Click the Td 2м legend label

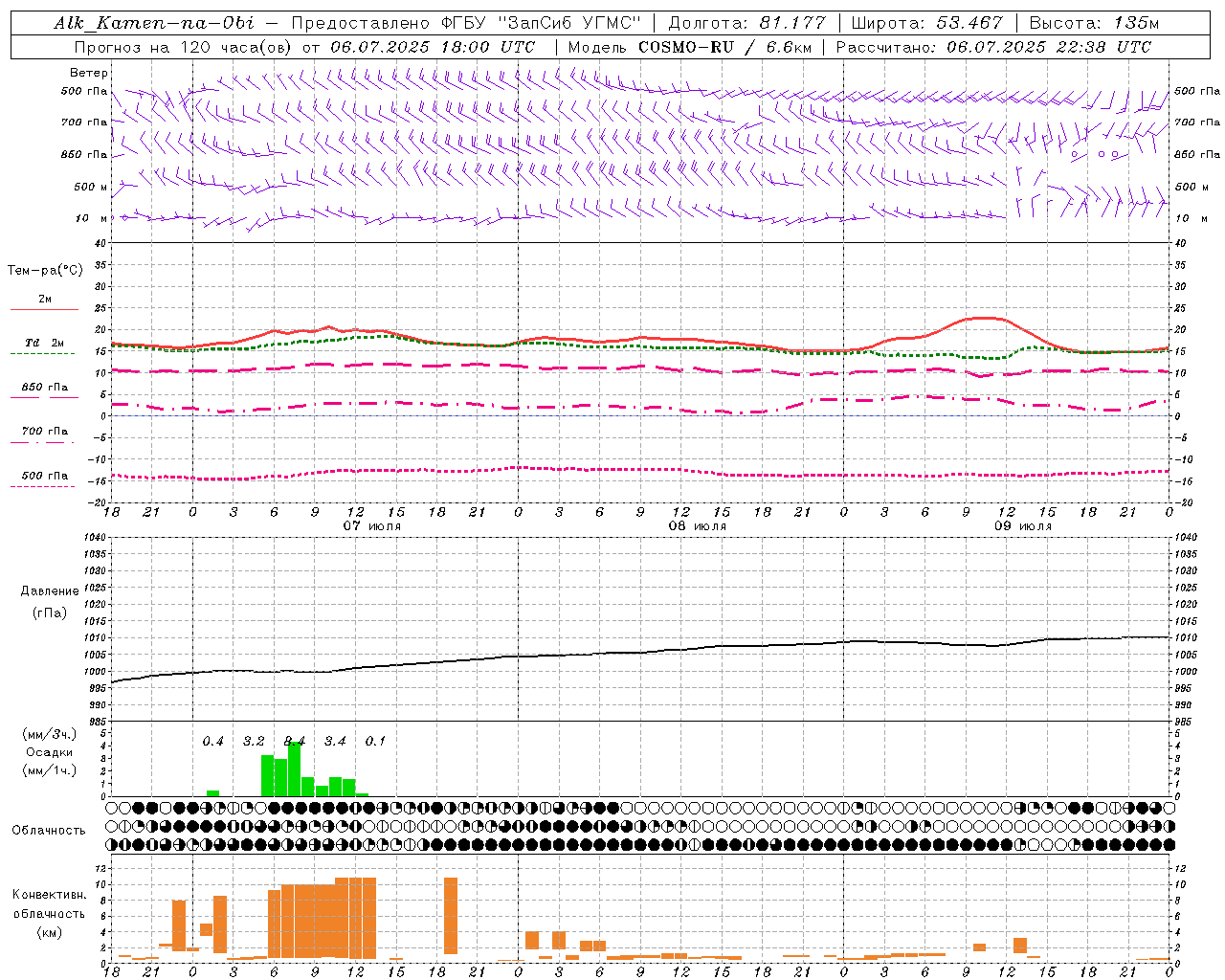point(45,343)
